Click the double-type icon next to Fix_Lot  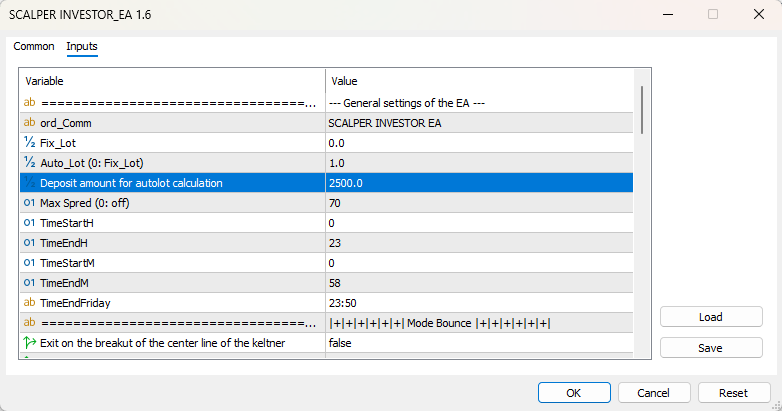tap(29, 143)
